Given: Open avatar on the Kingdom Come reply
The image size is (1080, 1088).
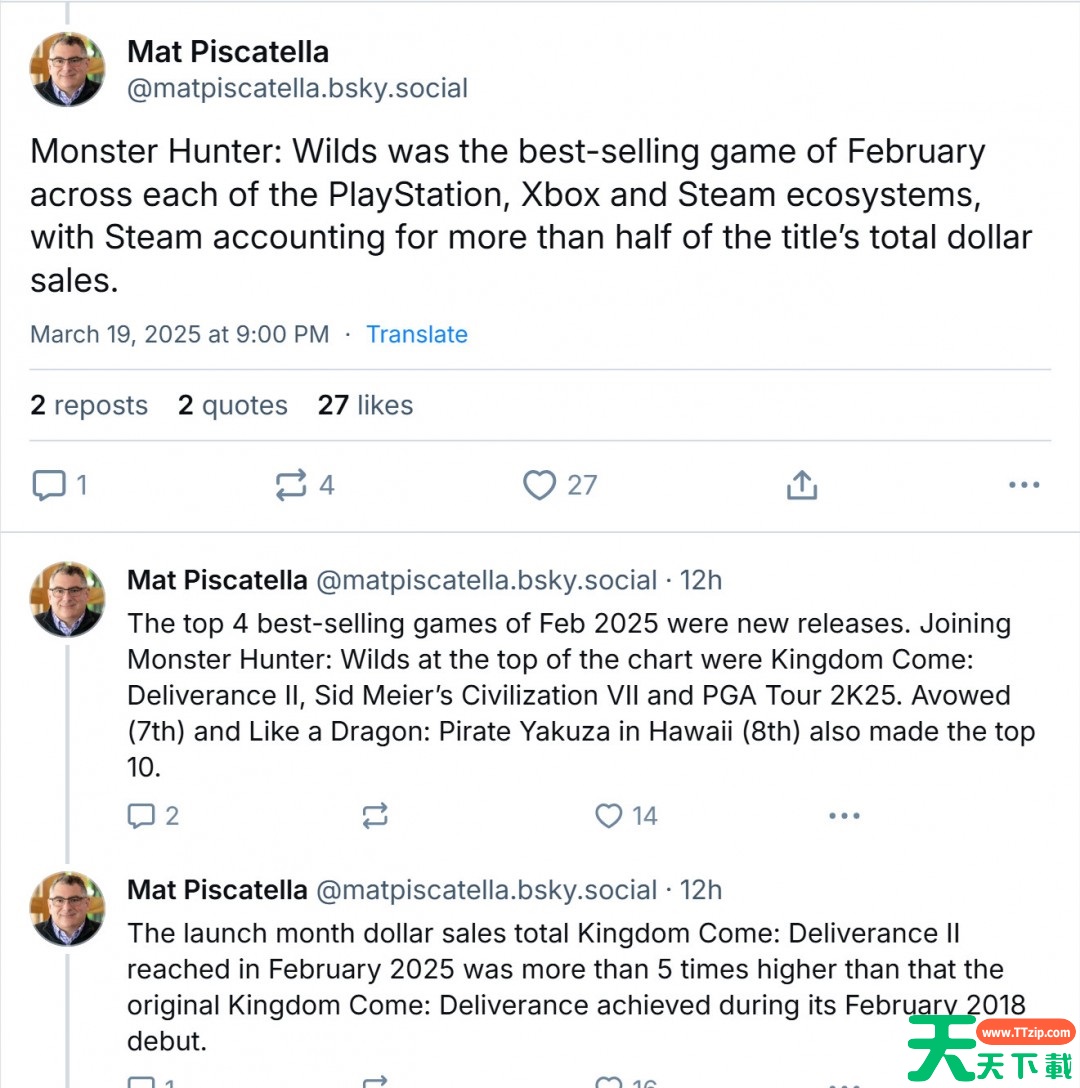Looking at the screenshot, I should point(68,909).
